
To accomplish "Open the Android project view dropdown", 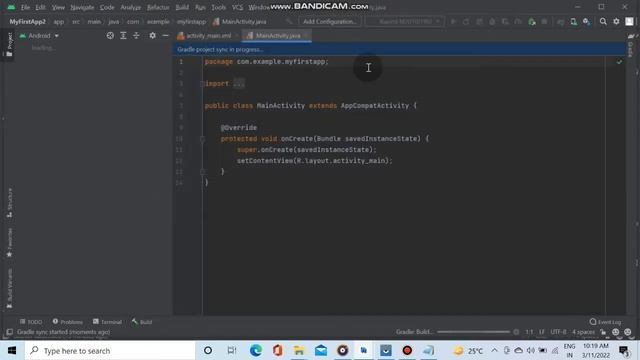I will 40,36.
